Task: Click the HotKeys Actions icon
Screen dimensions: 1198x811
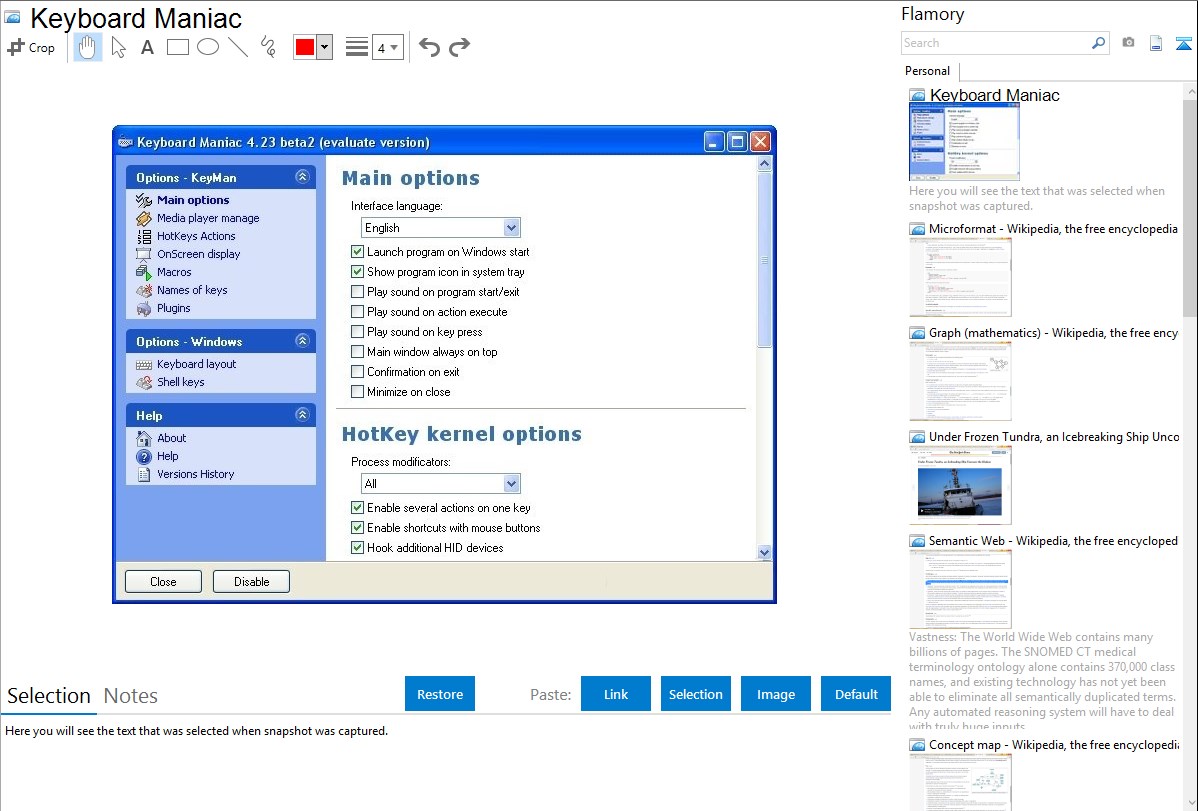Action: click(x=144, y=236)
